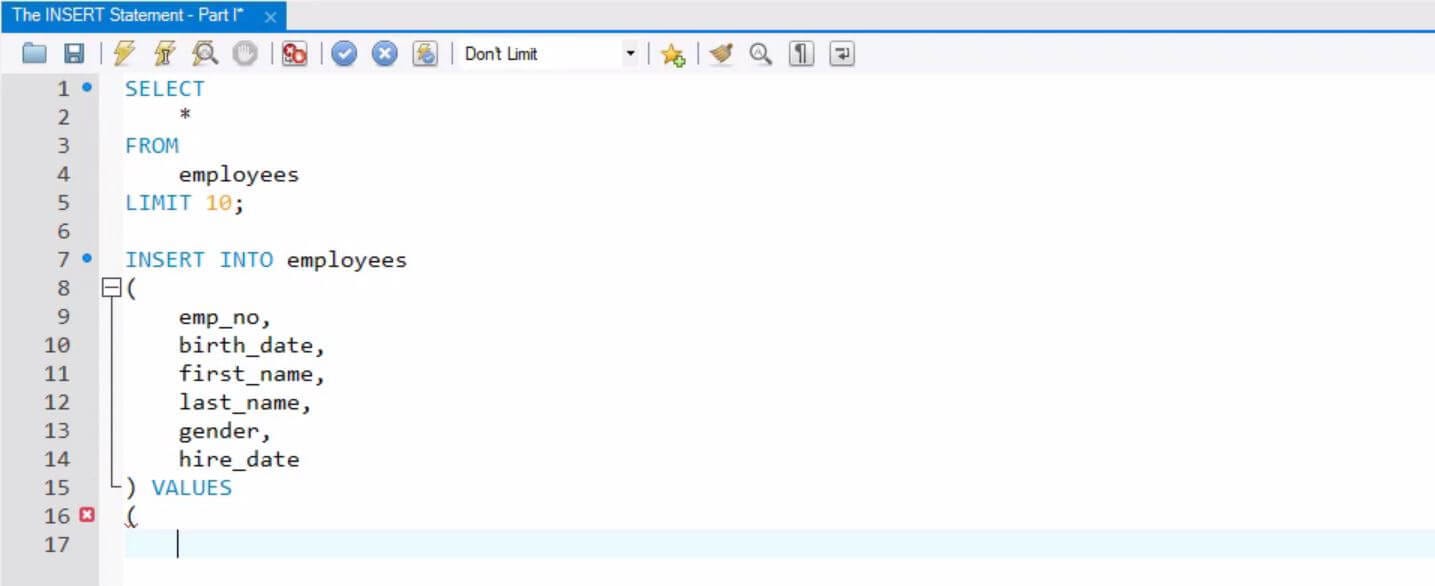Image resolution: width=1435 pixels, height=586 pixels.
Task: Create a new snippet using the star icon
Action: (672, 53)
